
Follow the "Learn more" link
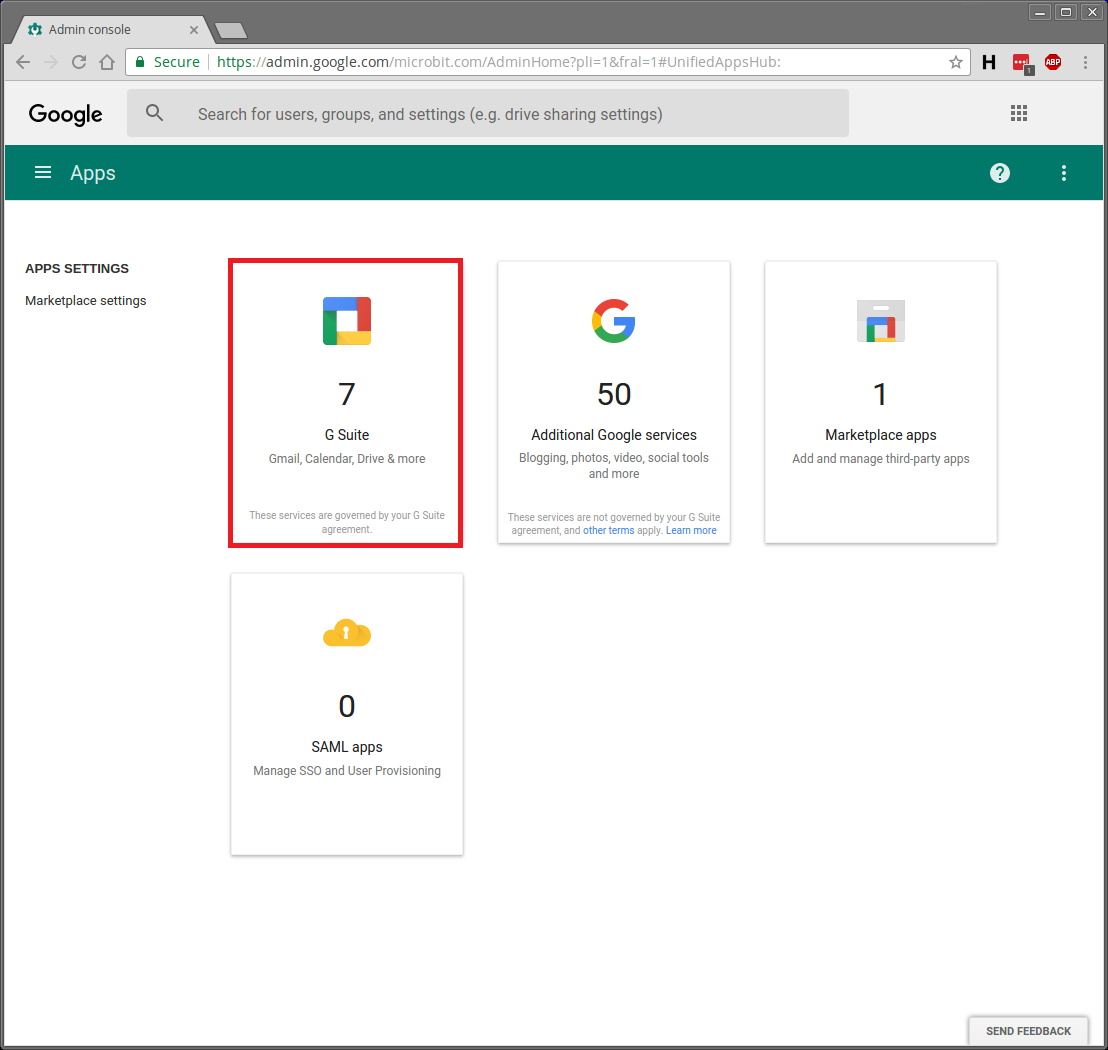click(691, 531)
